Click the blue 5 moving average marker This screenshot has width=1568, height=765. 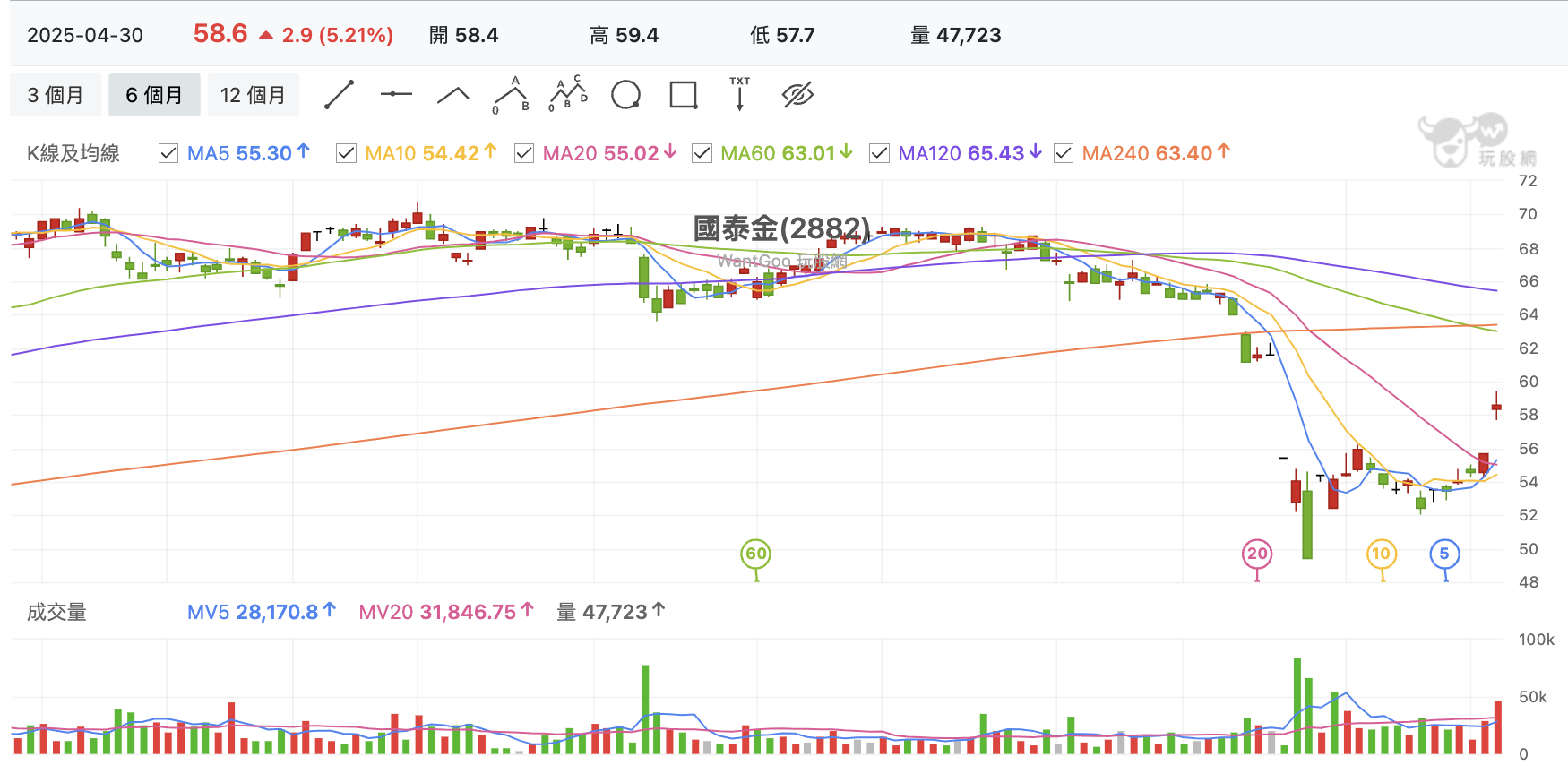coord(1444,554)
